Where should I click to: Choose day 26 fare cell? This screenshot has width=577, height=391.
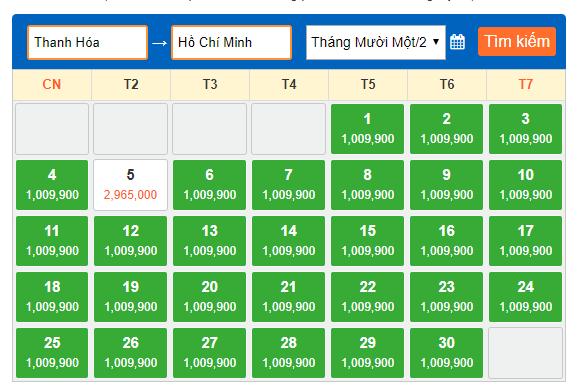pyautogui.click(x=130, y=353)
